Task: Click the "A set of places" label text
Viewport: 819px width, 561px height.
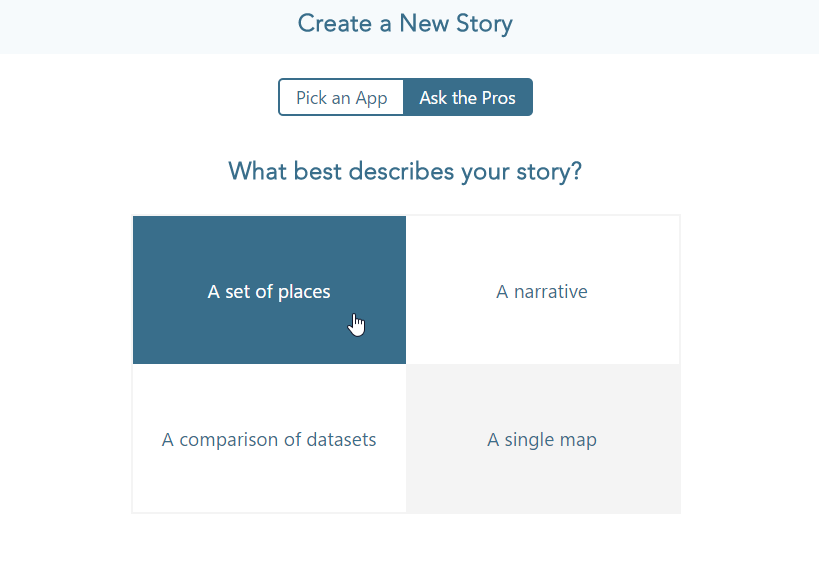Action: tap(269, 292)
